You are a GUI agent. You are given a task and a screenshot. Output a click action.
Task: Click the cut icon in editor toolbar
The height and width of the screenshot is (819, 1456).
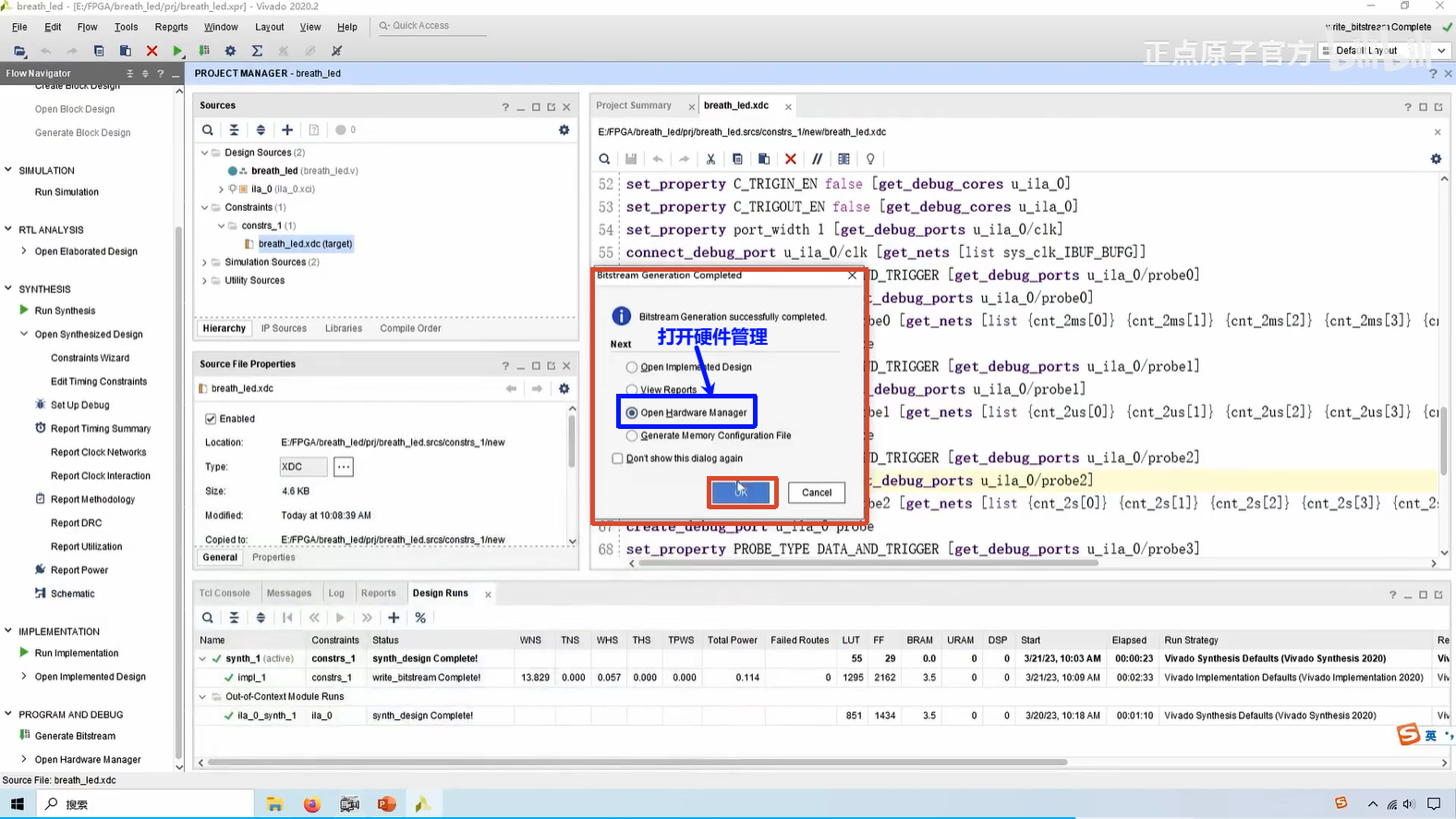pos(710,159)
